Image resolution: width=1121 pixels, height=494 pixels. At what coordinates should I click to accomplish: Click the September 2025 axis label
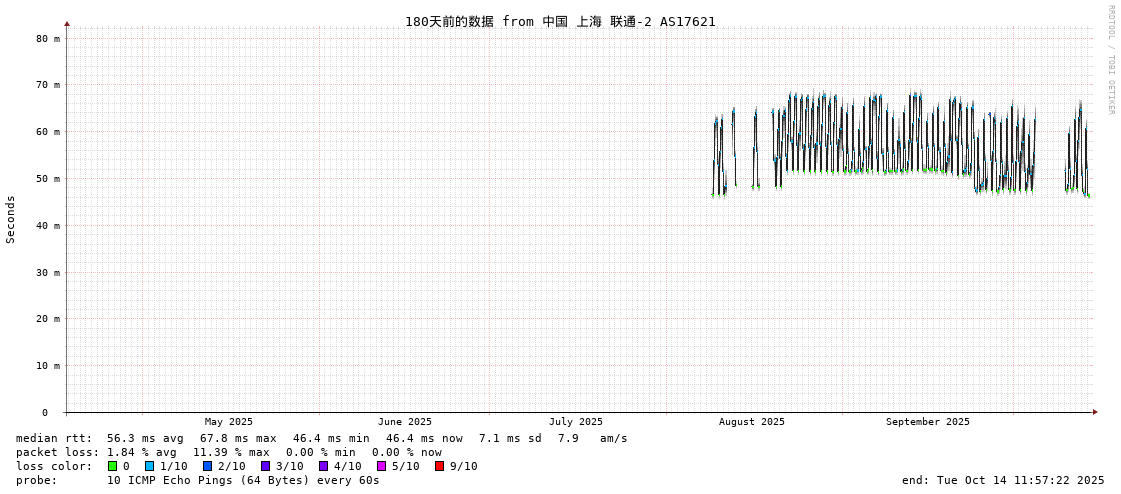coord(927,422)
